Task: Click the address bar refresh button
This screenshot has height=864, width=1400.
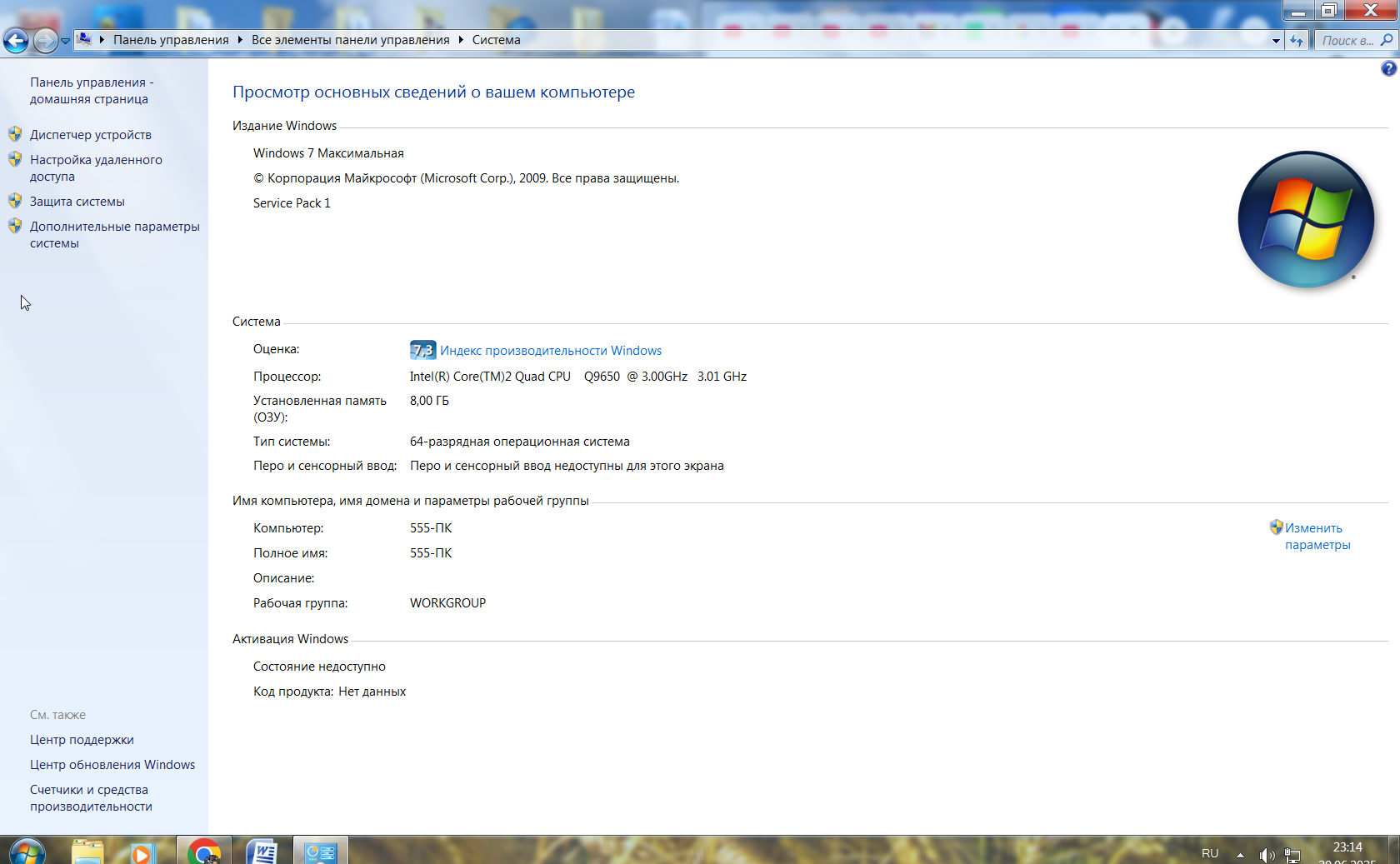Action: (1297, 40)
